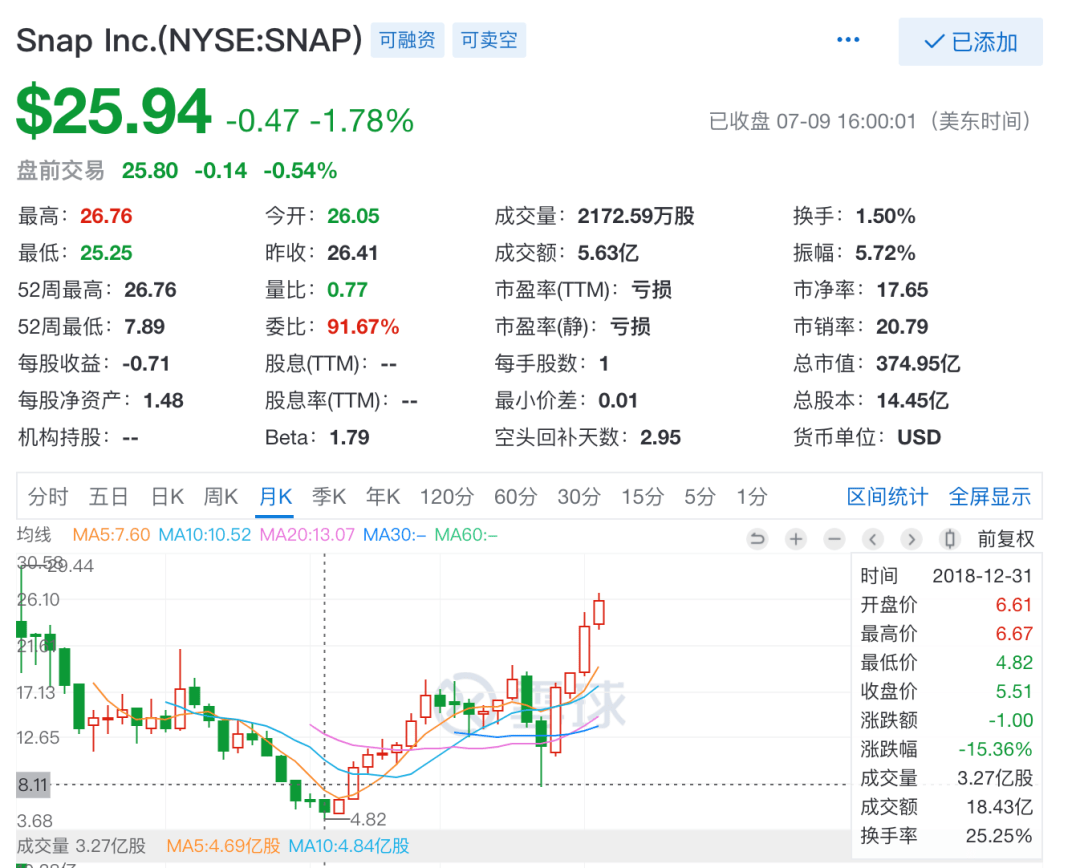
Task: Click the 总市值 value 374.95亿
Action: pos(918,364)
